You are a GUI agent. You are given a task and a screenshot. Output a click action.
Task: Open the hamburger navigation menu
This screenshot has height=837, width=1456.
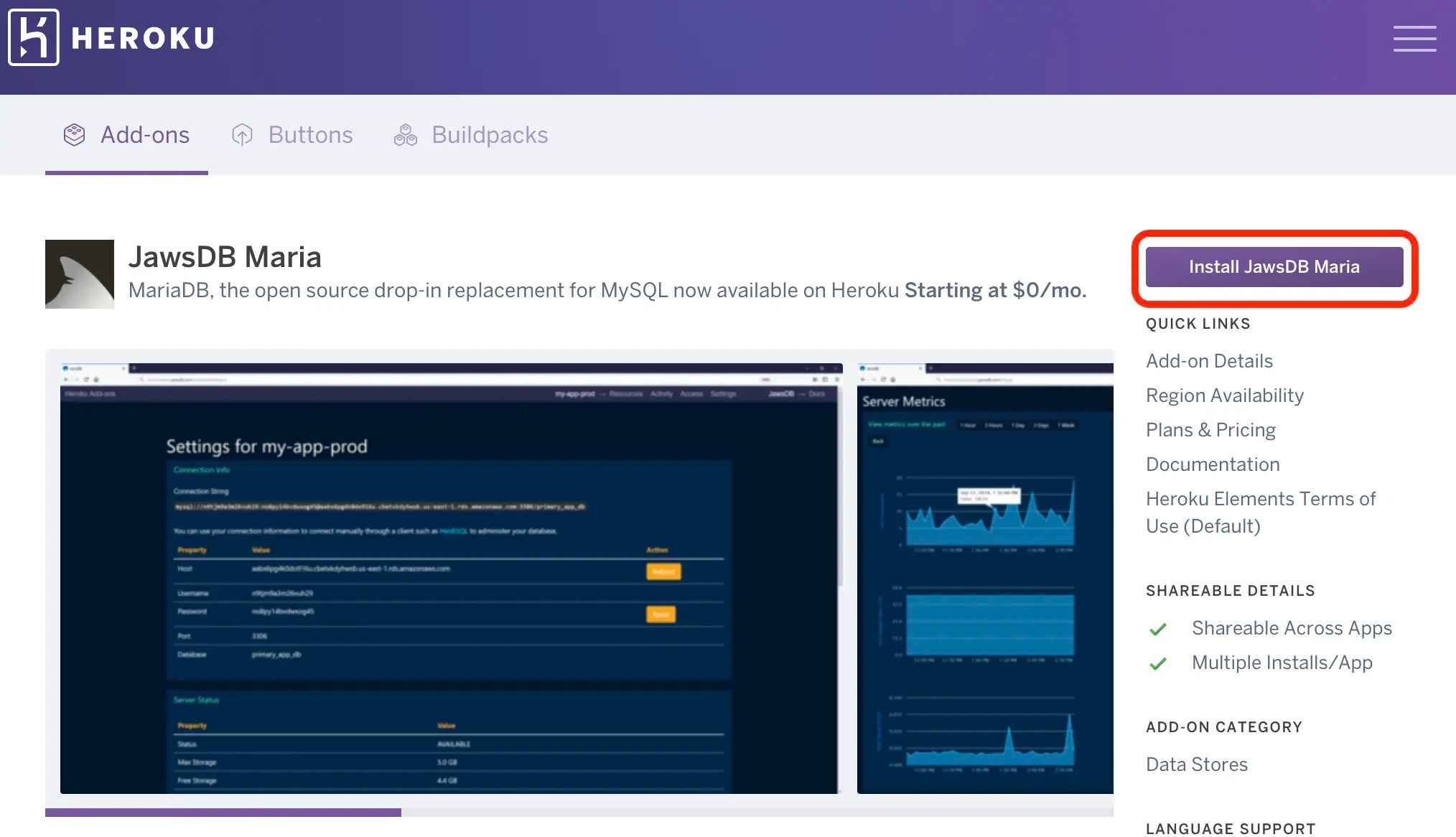1415,38
